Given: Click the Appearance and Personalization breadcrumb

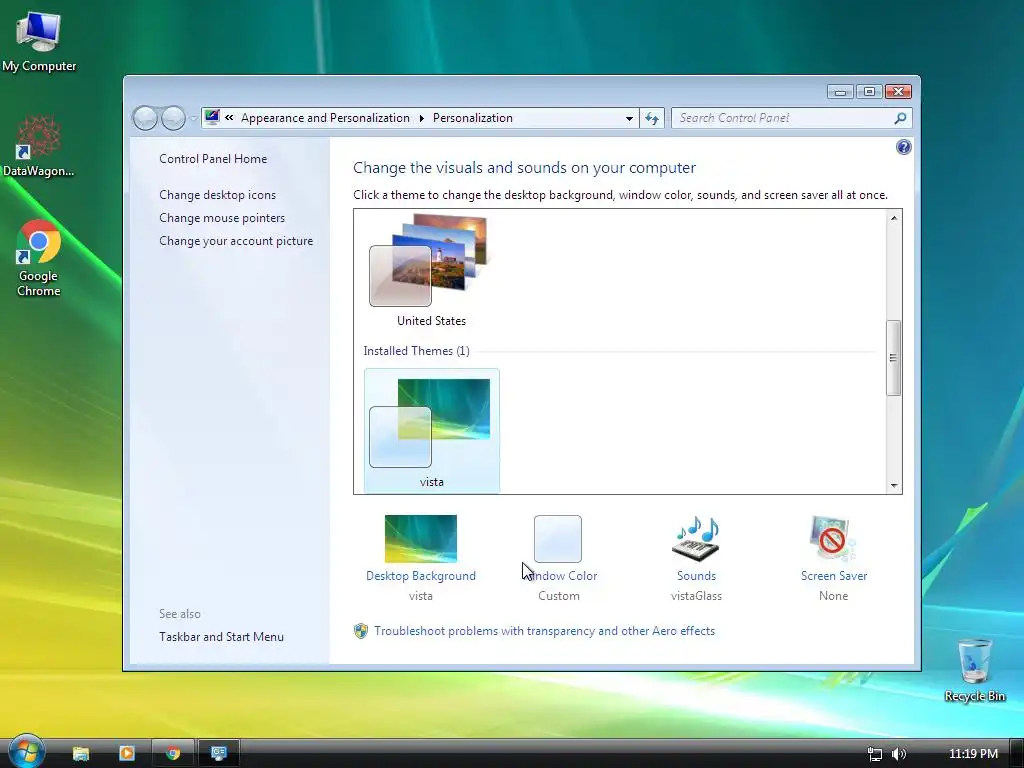Looking at the screenshot, I should click(x=325, y=118).
